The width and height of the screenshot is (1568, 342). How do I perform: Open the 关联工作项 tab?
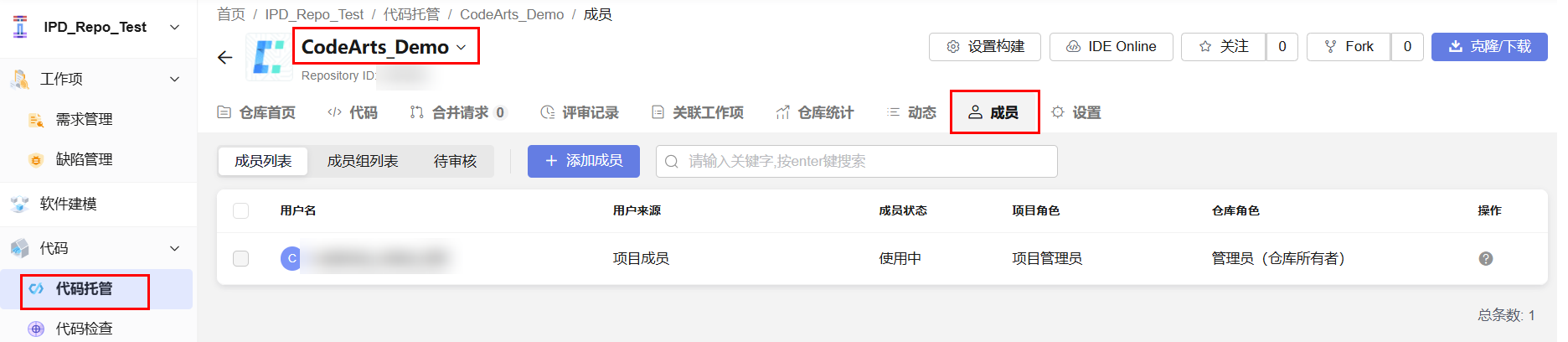point(698,112)
